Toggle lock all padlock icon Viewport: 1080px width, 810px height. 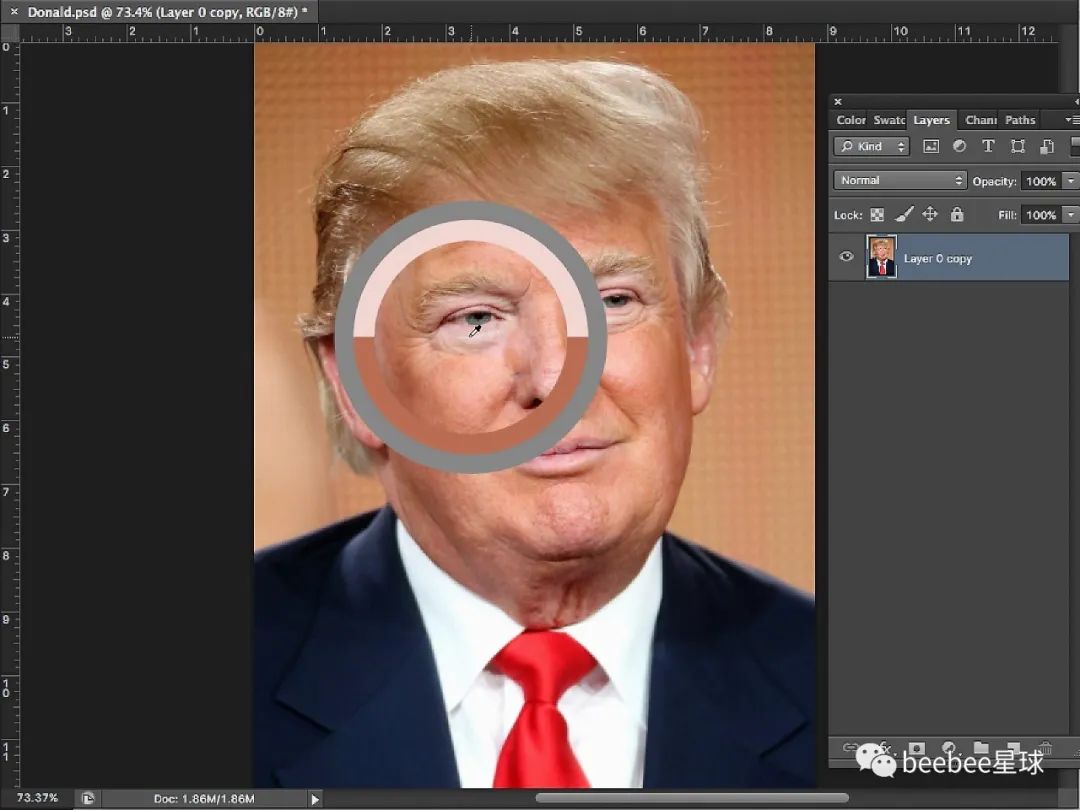[956, 214]
